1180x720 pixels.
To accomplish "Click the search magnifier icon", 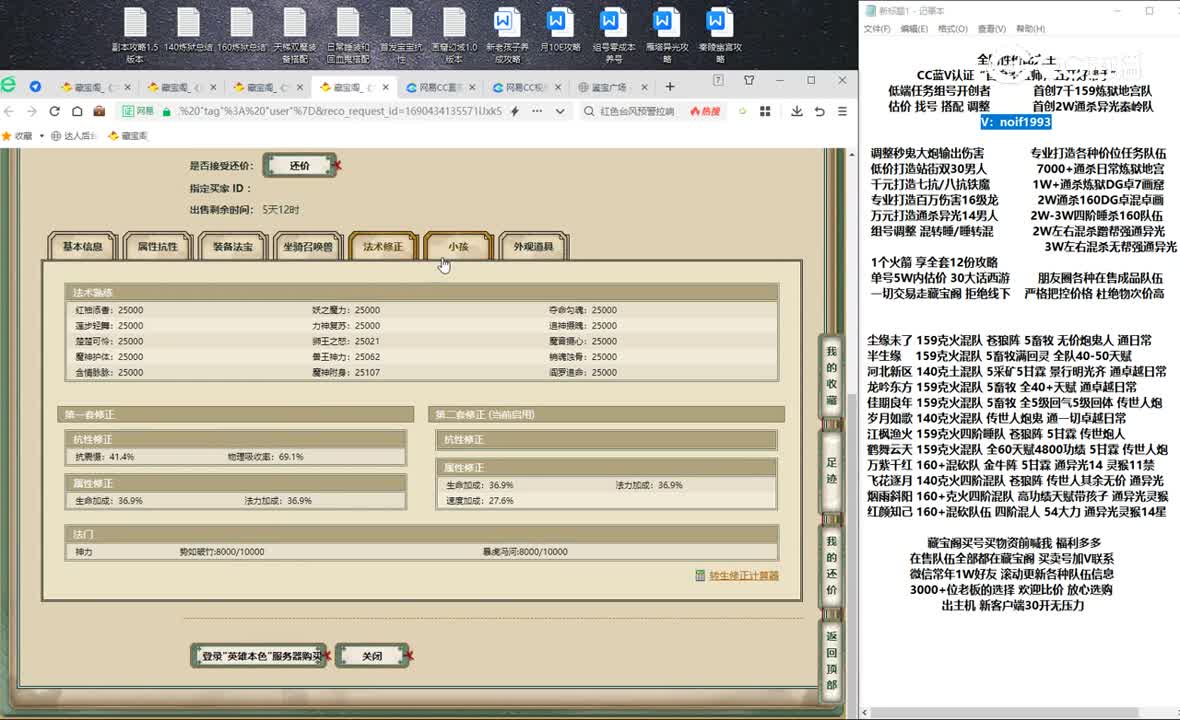I will [x=589, y=111].
